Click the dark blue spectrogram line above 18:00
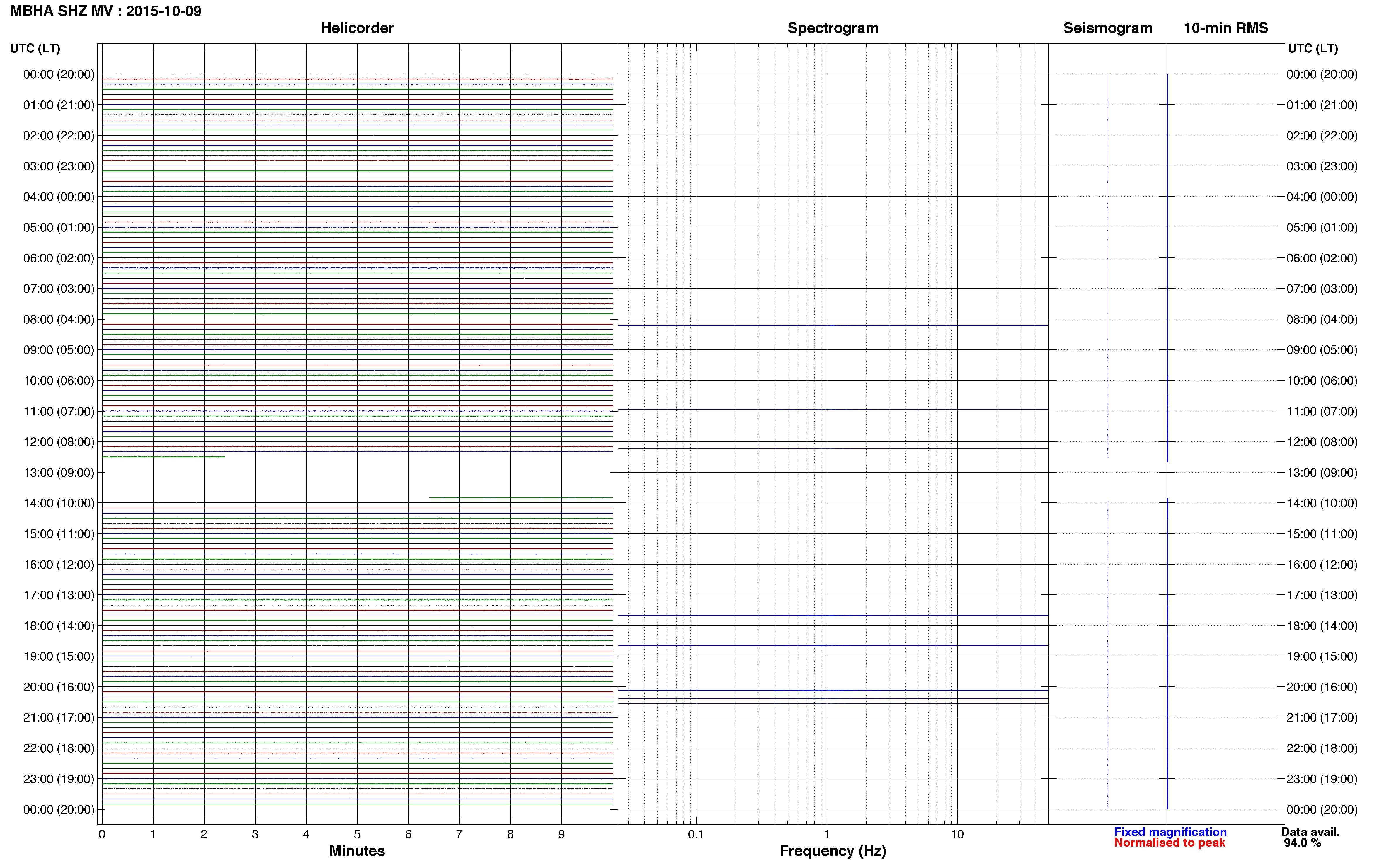 coord(833,615)
